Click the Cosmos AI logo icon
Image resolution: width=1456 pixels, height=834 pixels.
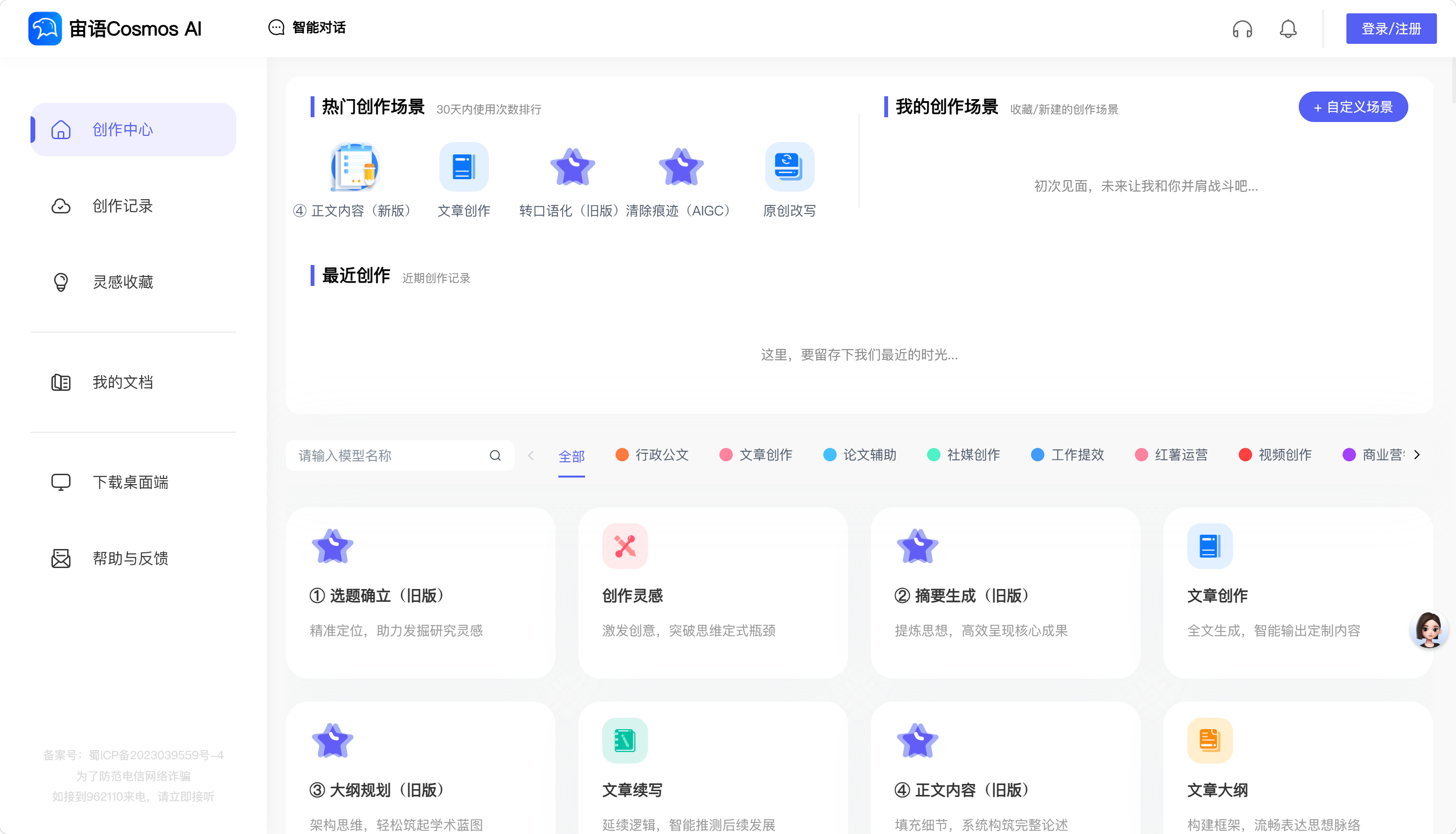[45, 28]
